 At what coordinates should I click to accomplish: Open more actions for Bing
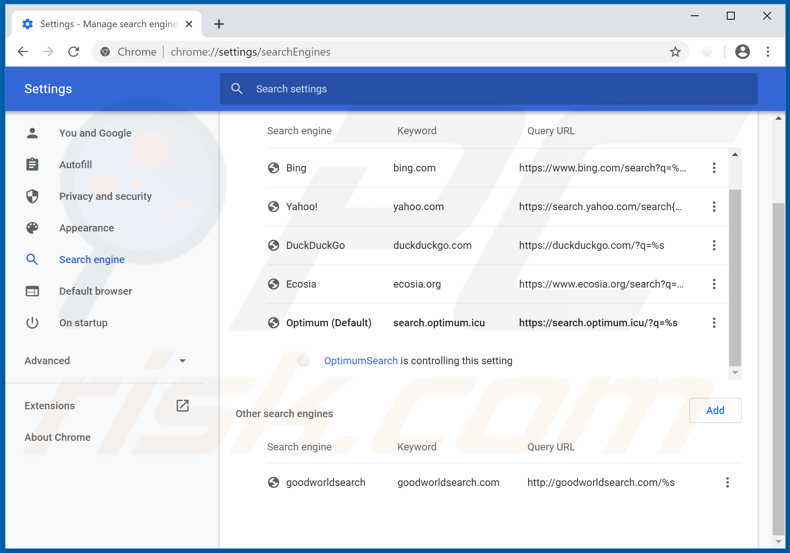pos(714,168)
